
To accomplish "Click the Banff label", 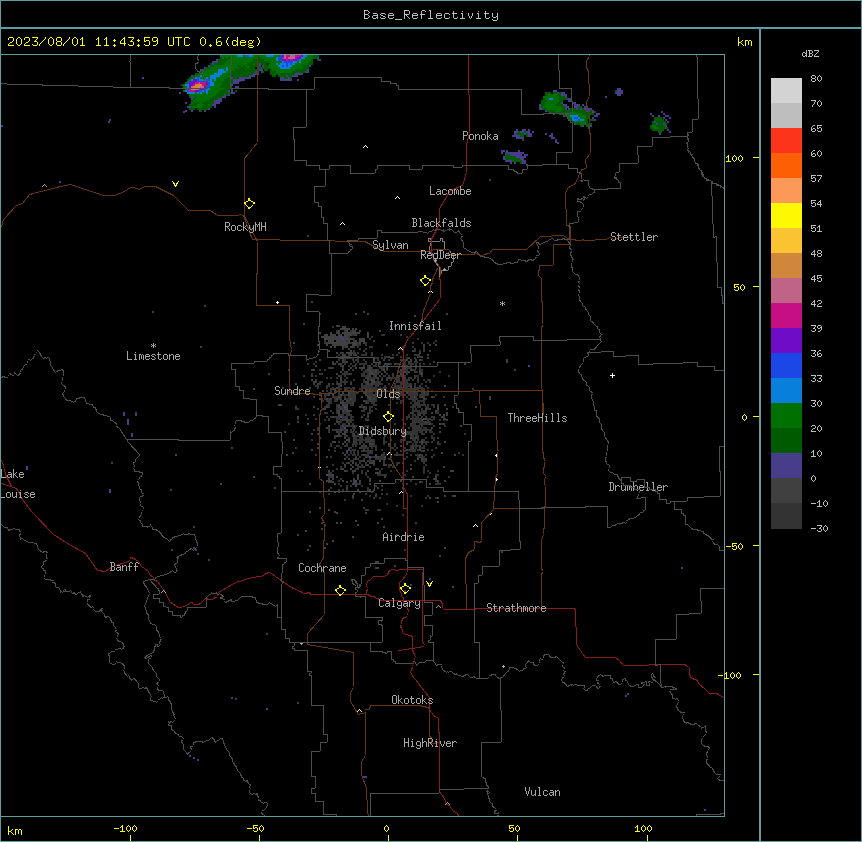I will click(124, 567).
